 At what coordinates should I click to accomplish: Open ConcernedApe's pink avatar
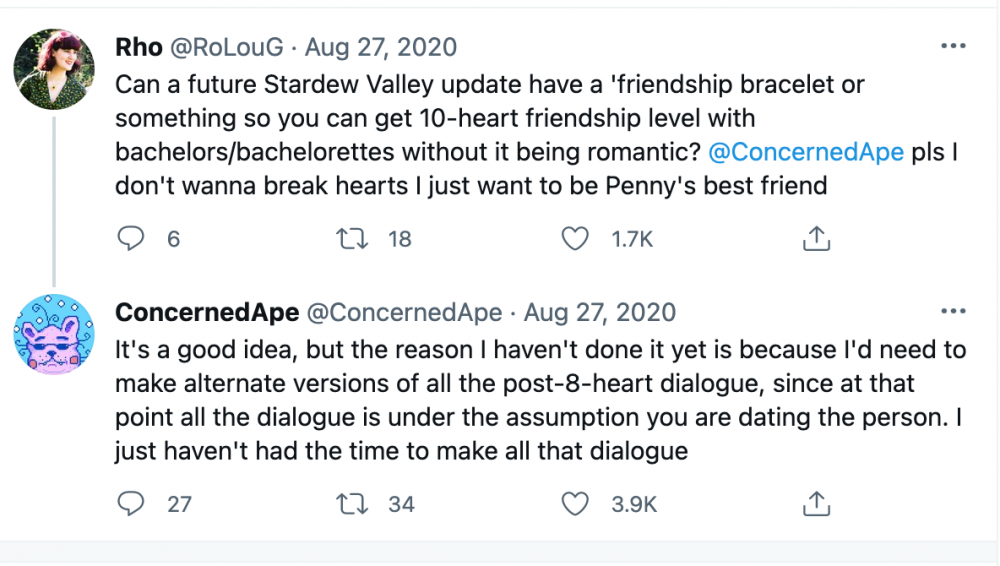(x=54, y=334)
